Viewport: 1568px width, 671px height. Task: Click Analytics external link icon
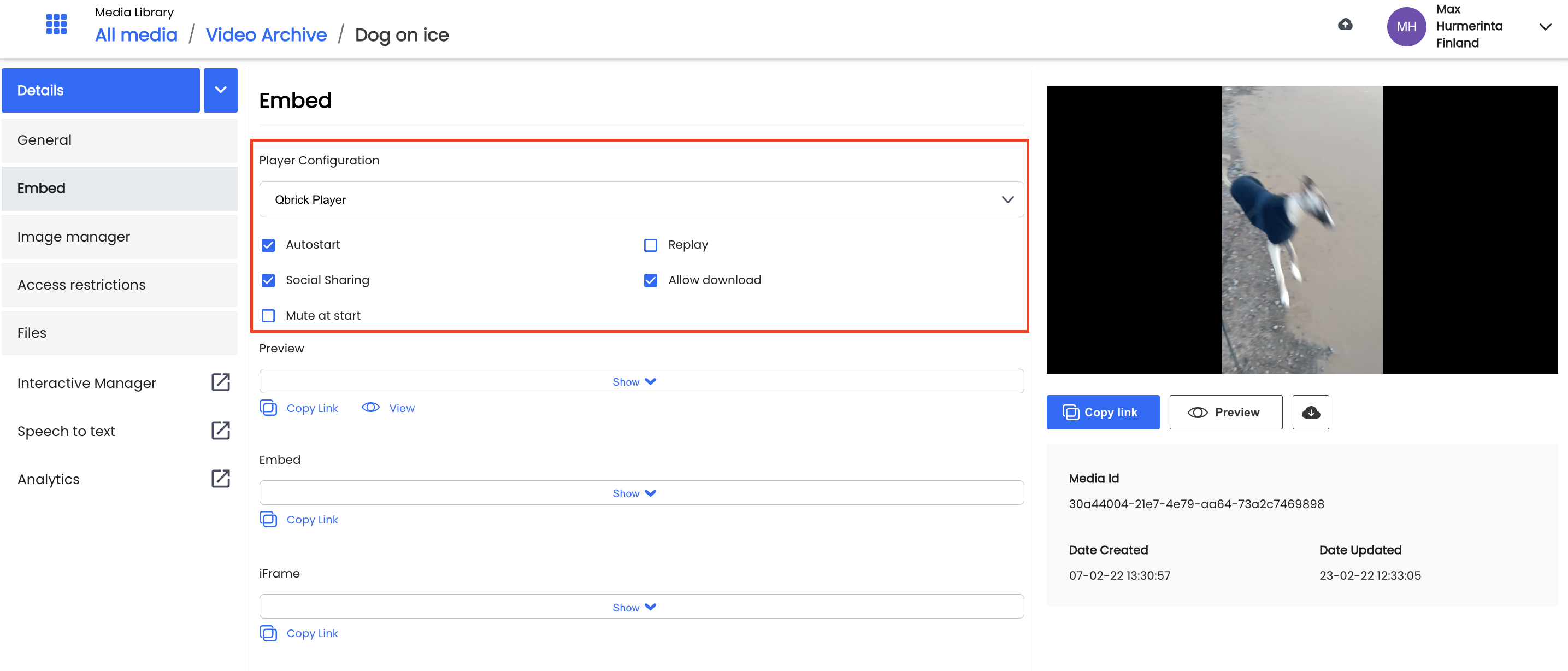point(220,479)
